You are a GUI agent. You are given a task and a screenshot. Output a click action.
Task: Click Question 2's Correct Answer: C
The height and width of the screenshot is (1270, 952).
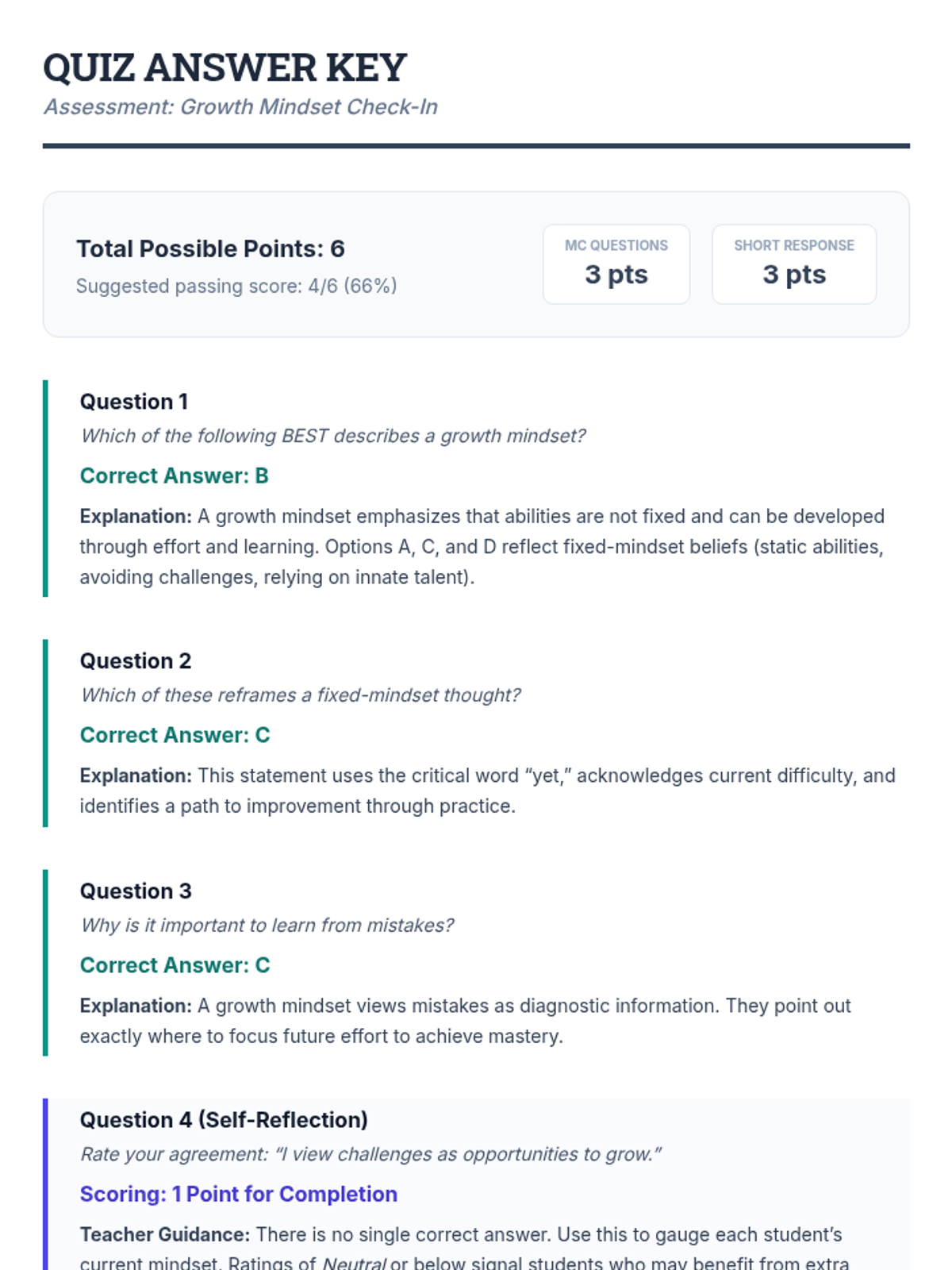[x=175, y=735]
